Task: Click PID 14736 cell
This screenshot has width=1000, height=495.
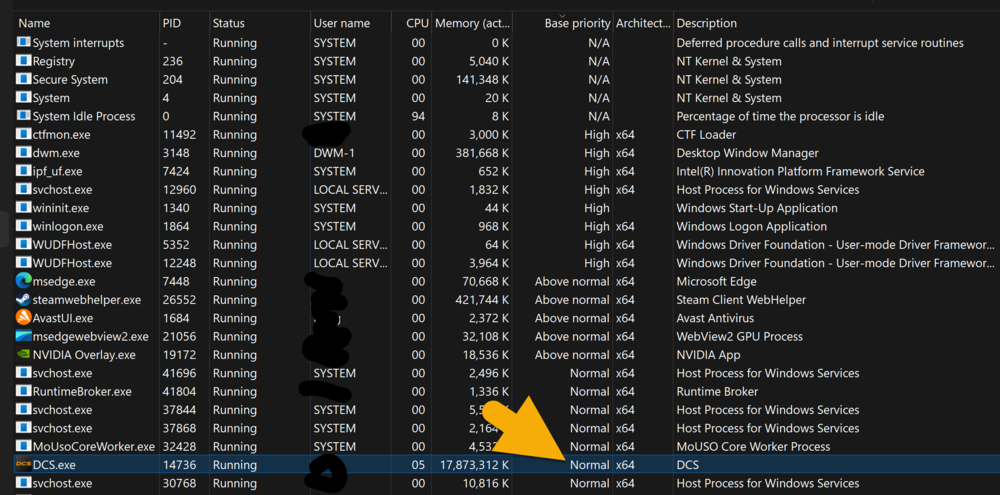Action: tap(179, 465)
